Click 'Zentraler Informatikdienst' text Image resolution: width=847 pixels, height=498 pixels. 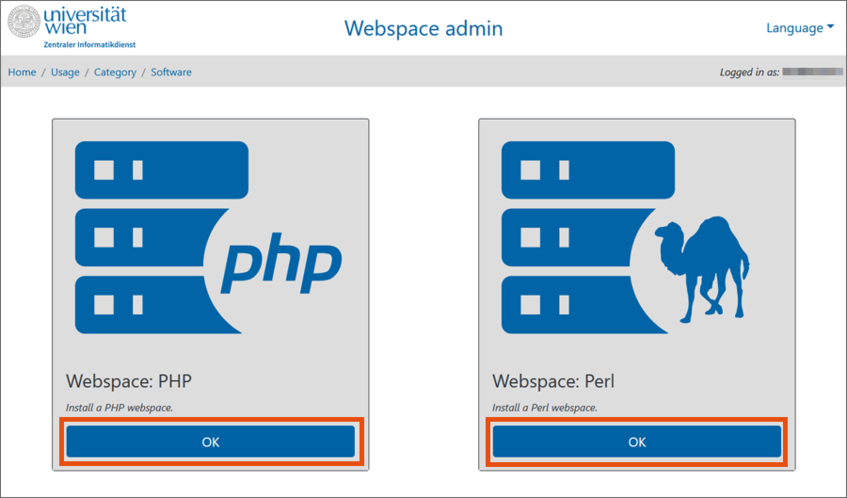(x=90, y=45)
